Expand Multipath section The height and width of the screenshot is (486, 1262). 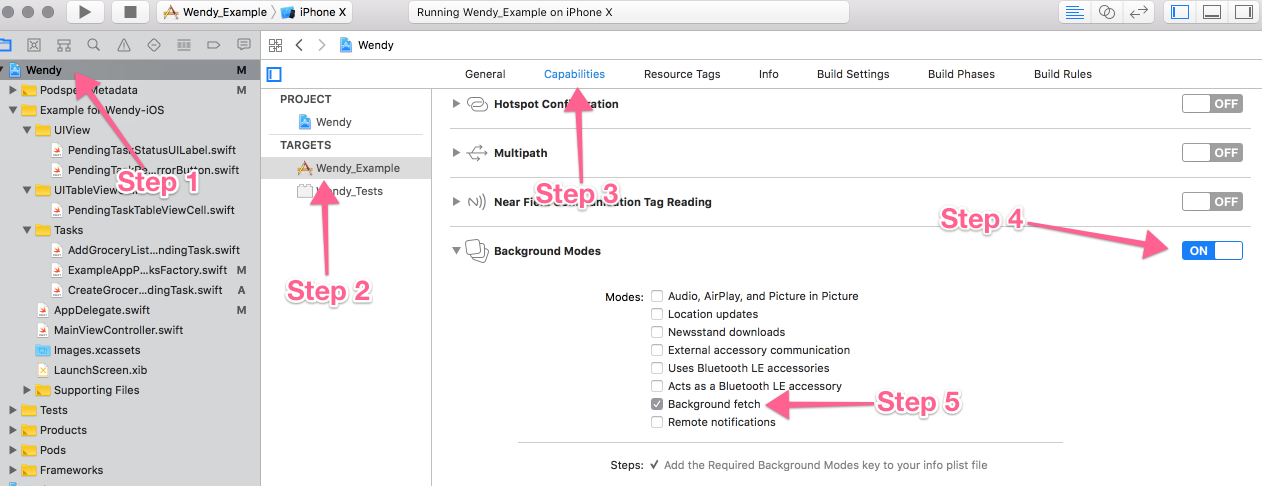457,153
